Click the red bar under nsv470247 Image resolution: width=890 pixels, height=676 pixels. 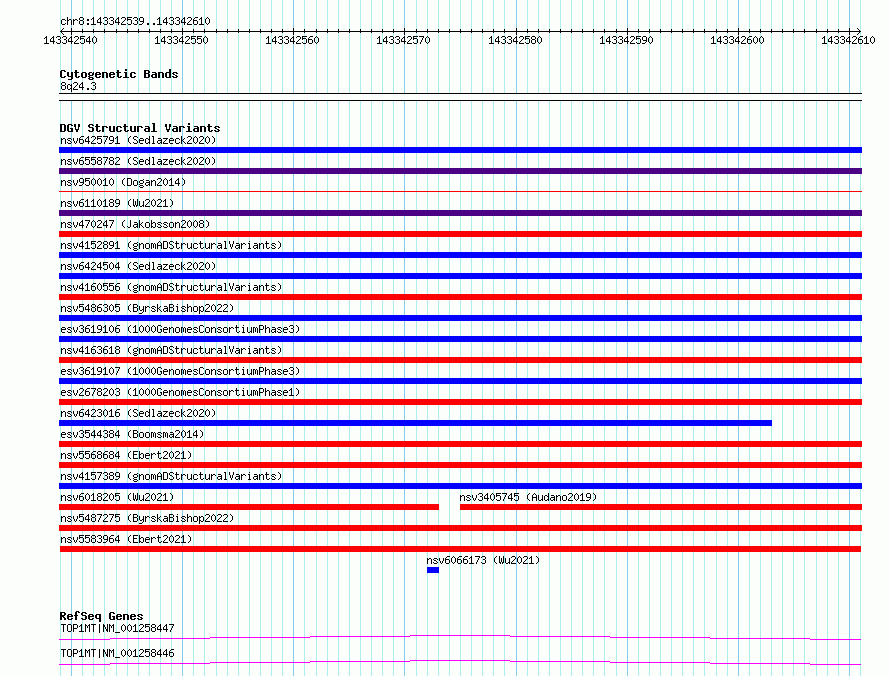(460, 234)
